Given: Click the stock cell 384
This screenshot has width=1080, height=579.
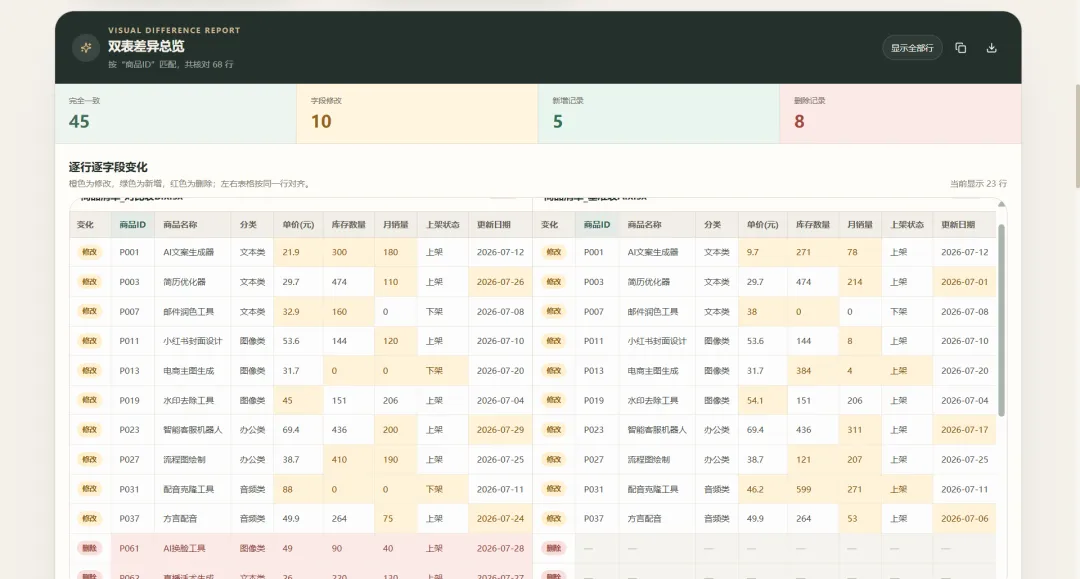Looking at the screenshot, I should (813, 370).
